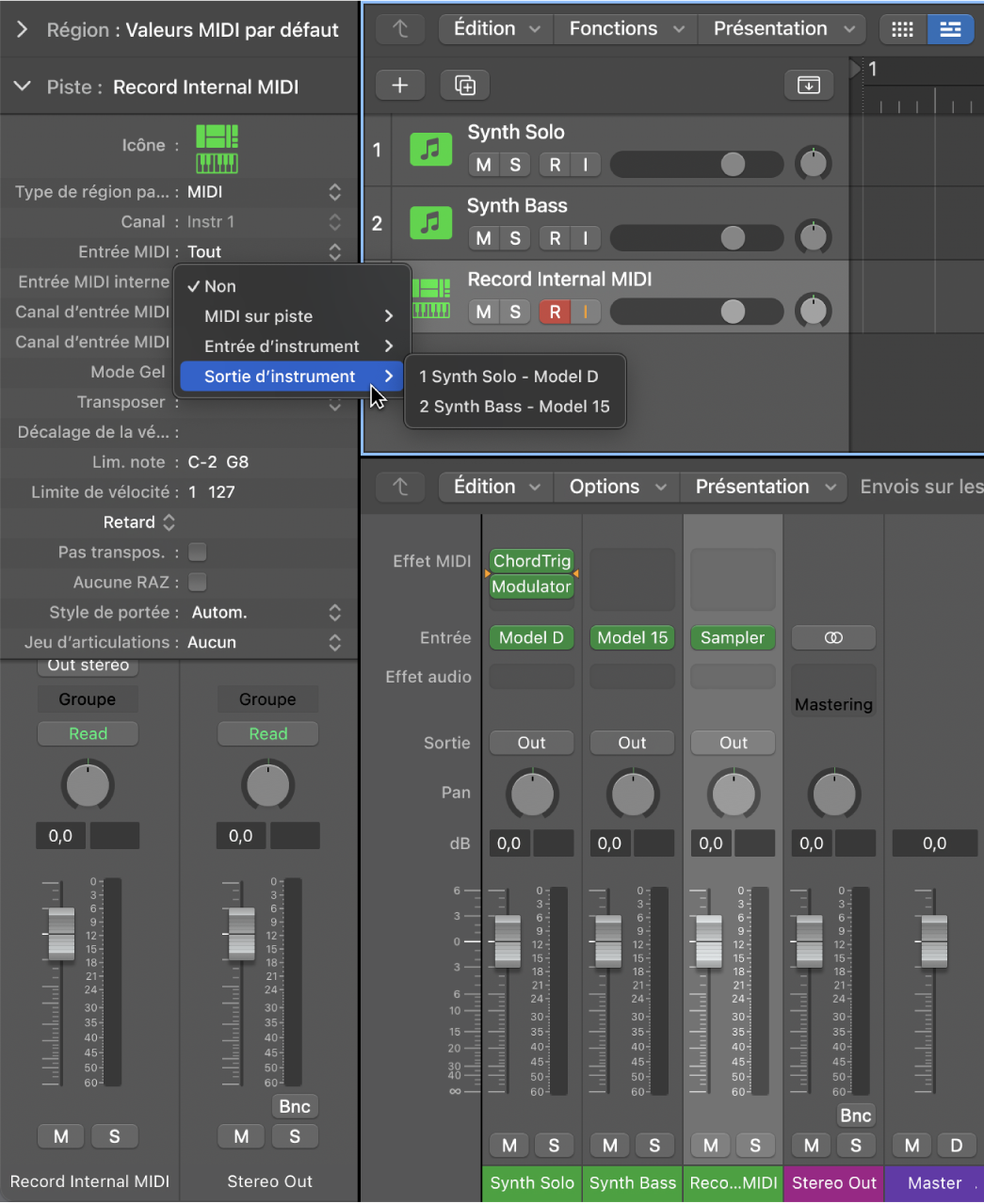
Task: Switch to grid view icon in toolbar
Action: (x=903, y=29)
